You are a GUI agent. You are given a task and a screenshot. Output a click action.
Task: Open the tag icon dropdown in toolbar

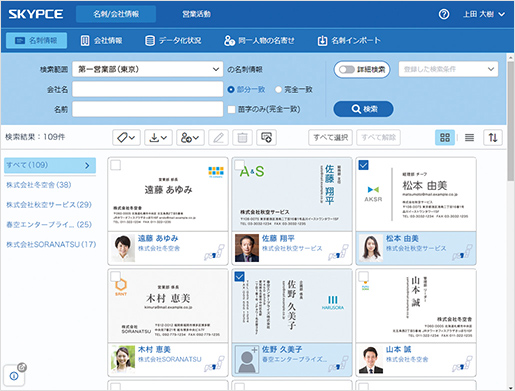tap(126, 137)
